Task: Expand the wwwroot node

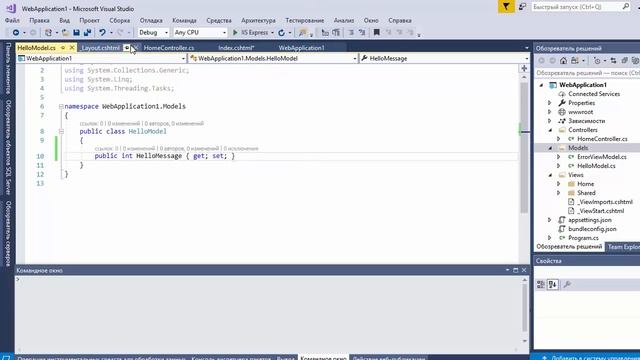Action: (549, 112)
